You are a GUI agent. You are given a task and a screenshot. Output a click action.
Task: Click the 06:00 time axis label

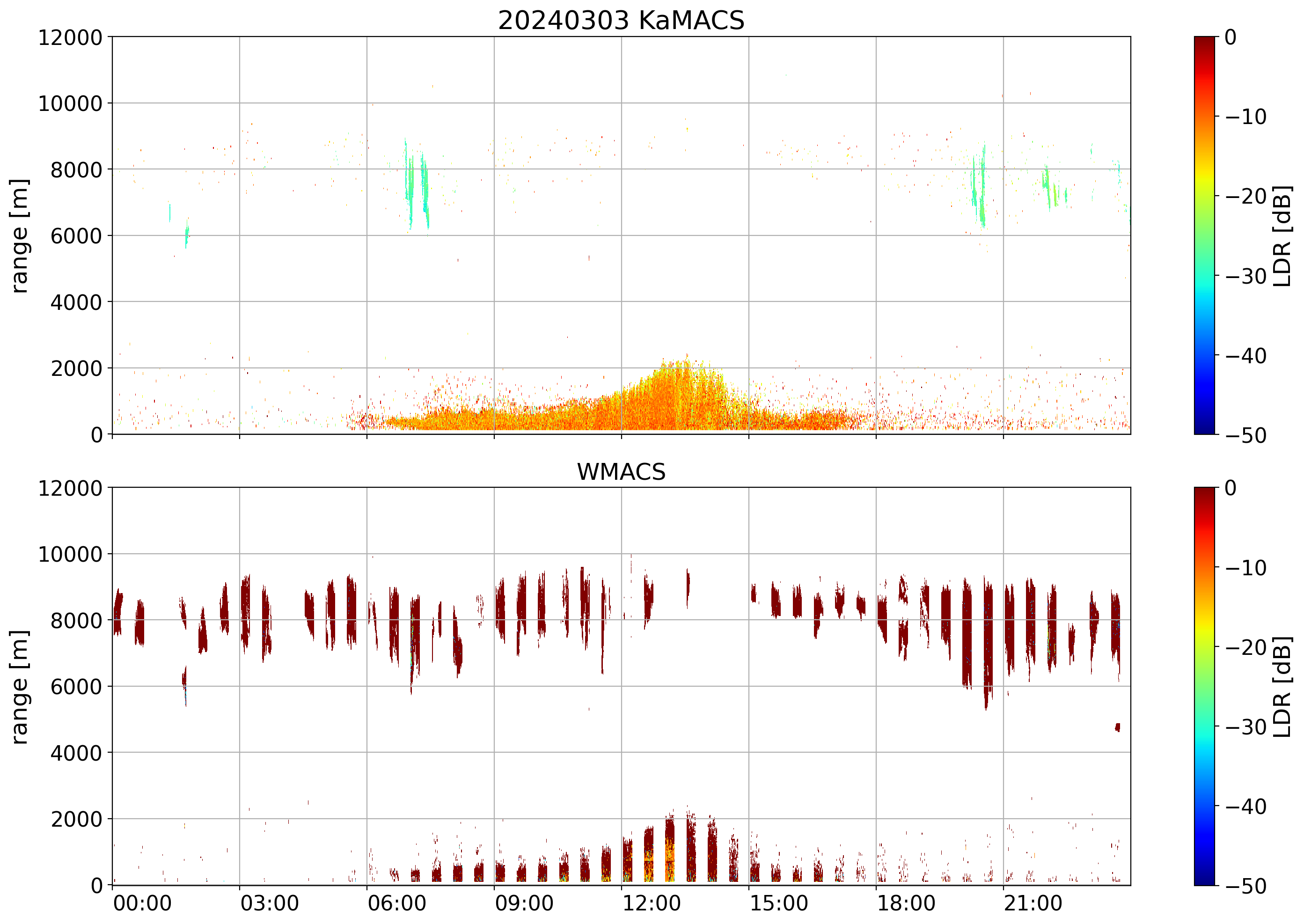pyautogui.click(x=397, y=903)
